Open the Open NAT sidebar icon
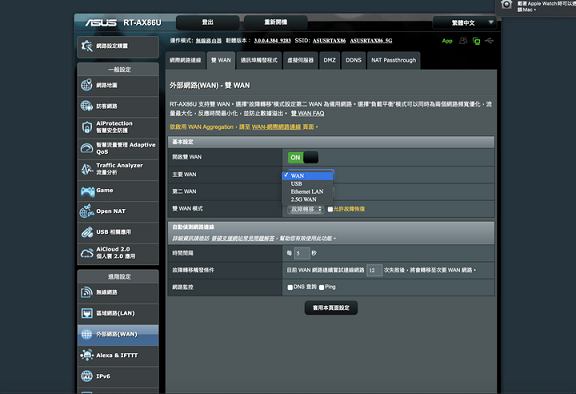 [87, 211]
